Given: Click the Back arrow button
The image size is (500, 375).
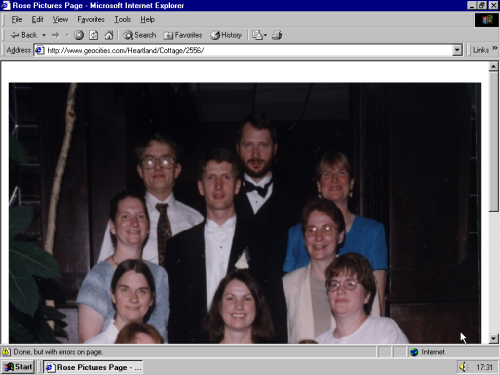Looking at the screenshot, I should (23, 35).
